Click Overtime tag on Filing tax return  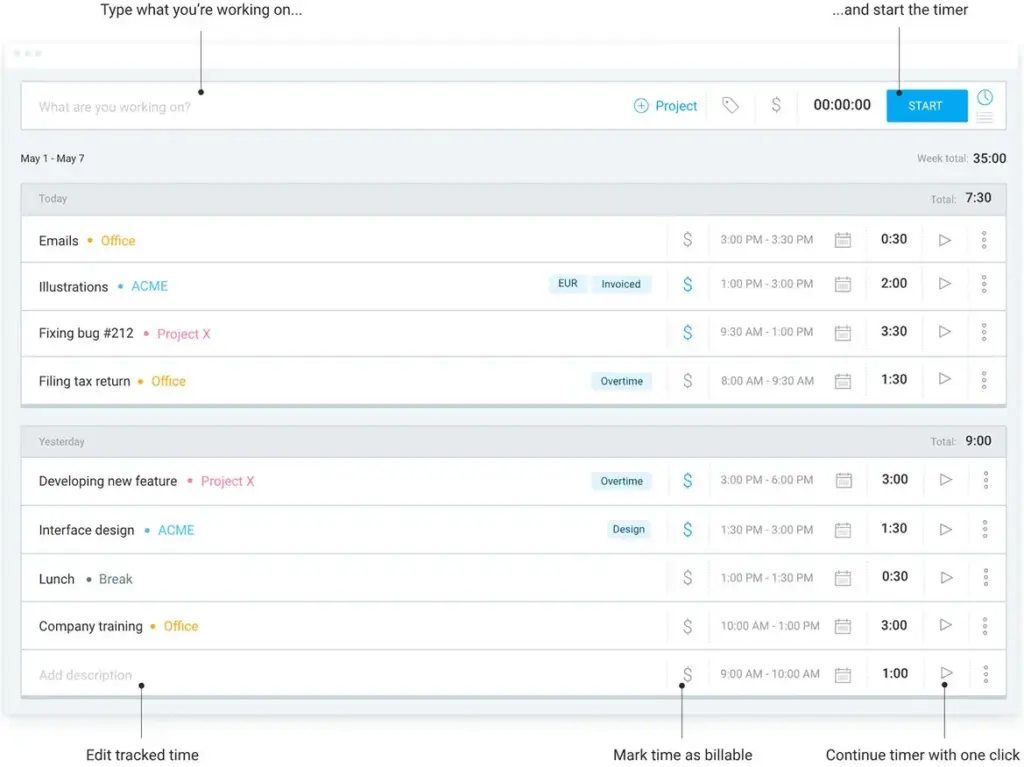622,381
